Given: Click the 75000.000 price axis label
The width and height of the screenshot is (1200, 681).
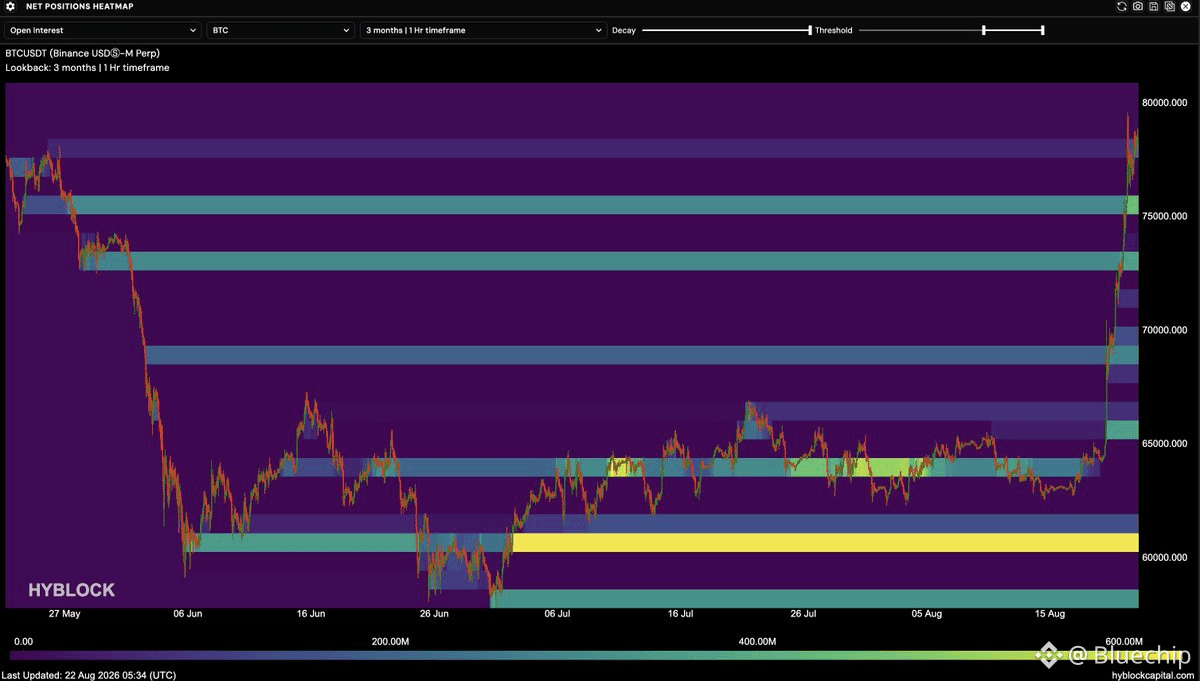Looking at the screenshot, I should point(1165,216).
